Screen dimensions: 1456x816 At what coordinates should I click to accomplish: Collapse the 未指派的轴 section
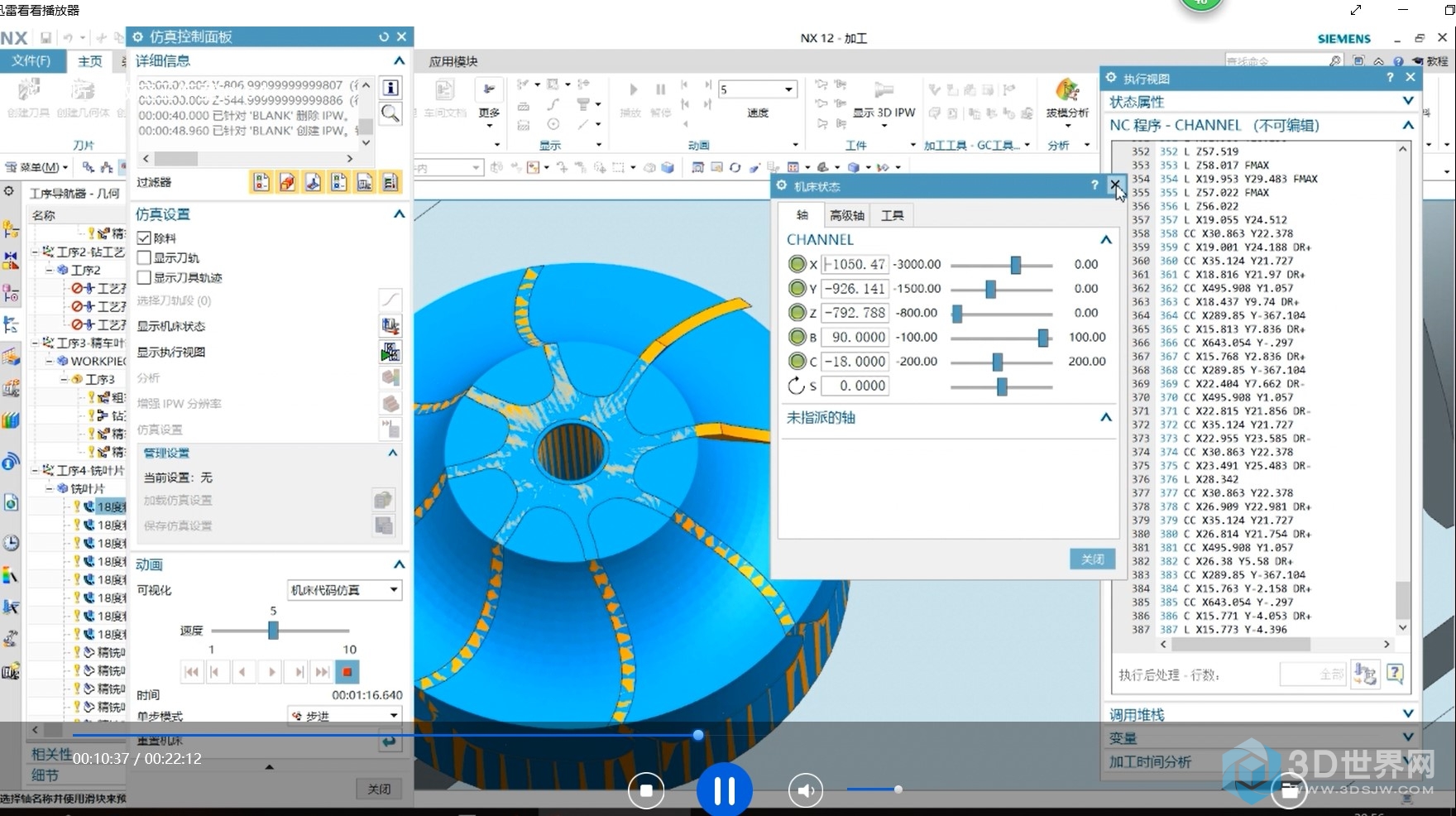tap(1106, 417)
